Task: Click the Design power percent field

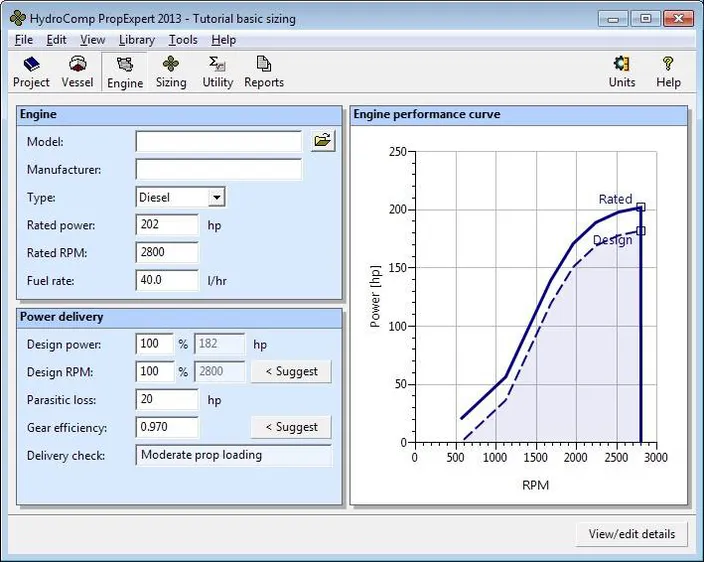Action: pos(154,344)
